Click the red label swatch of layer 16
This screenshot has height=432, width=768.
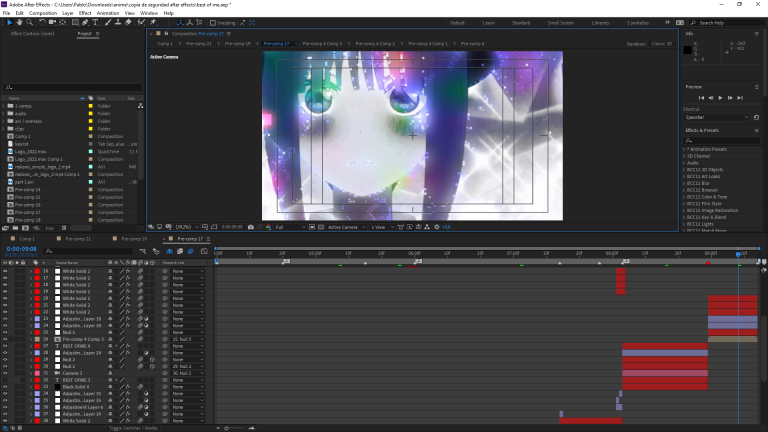(x=37, y=271)
